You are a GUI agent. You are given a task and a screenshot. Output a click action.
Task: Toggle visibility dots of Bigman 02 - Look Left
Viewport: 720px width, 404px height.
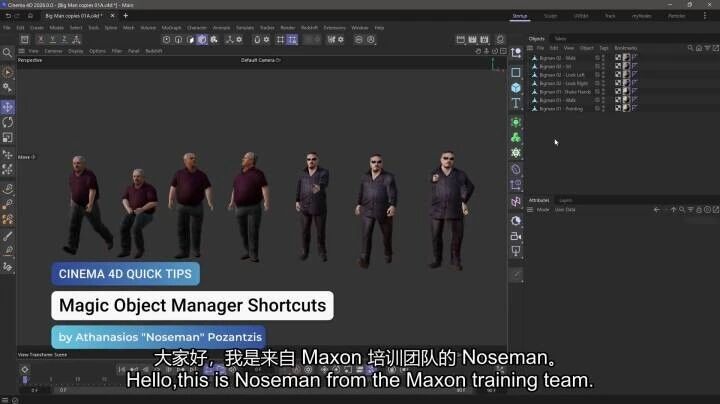point(603,75)
